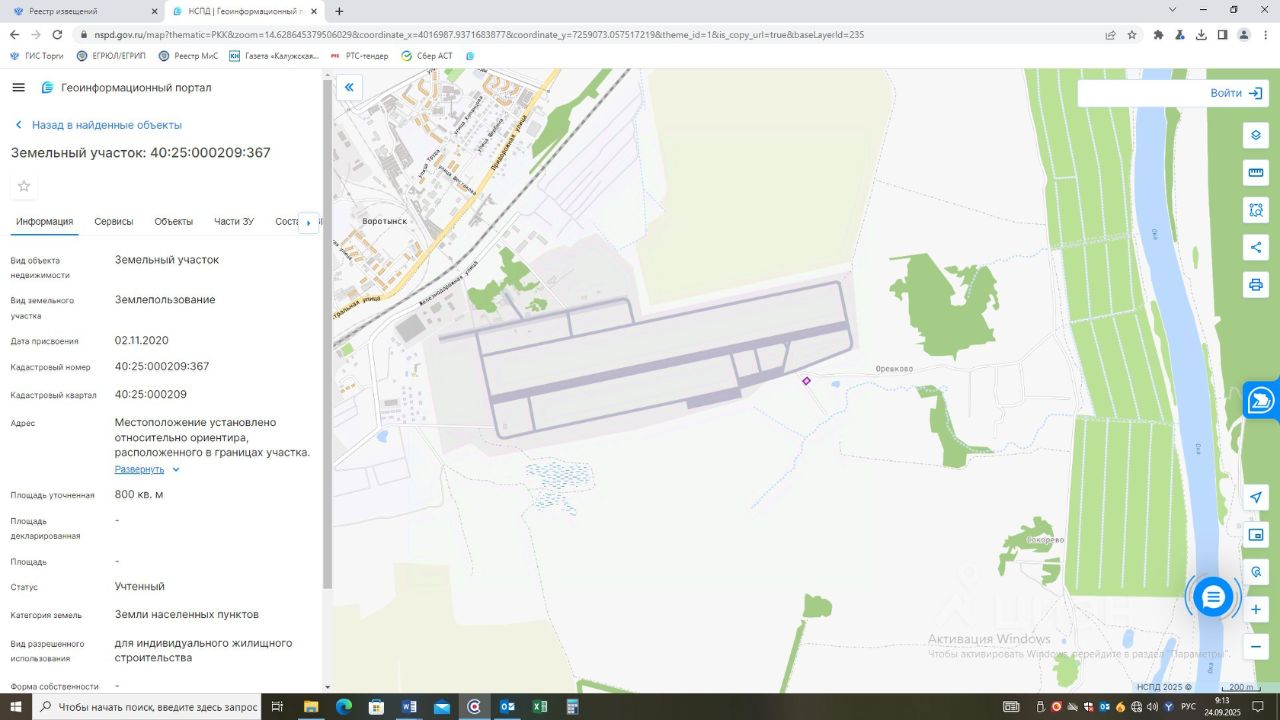Open Outlook from the taskbar
Viewport: 1280px width, 720px height.
(507, 707)
